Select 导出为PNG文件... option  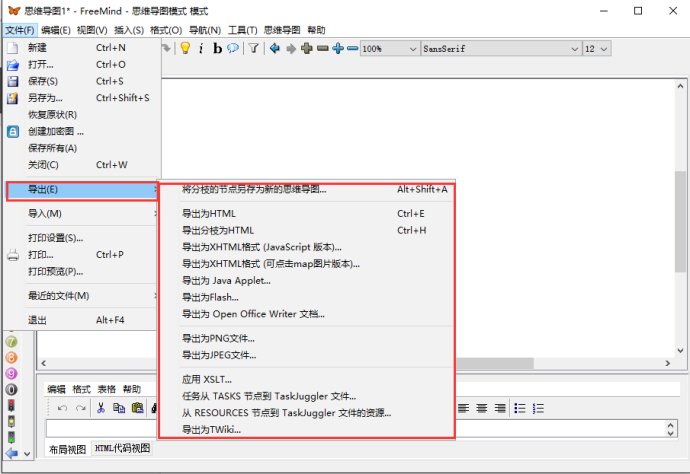(x=307, y=338)
